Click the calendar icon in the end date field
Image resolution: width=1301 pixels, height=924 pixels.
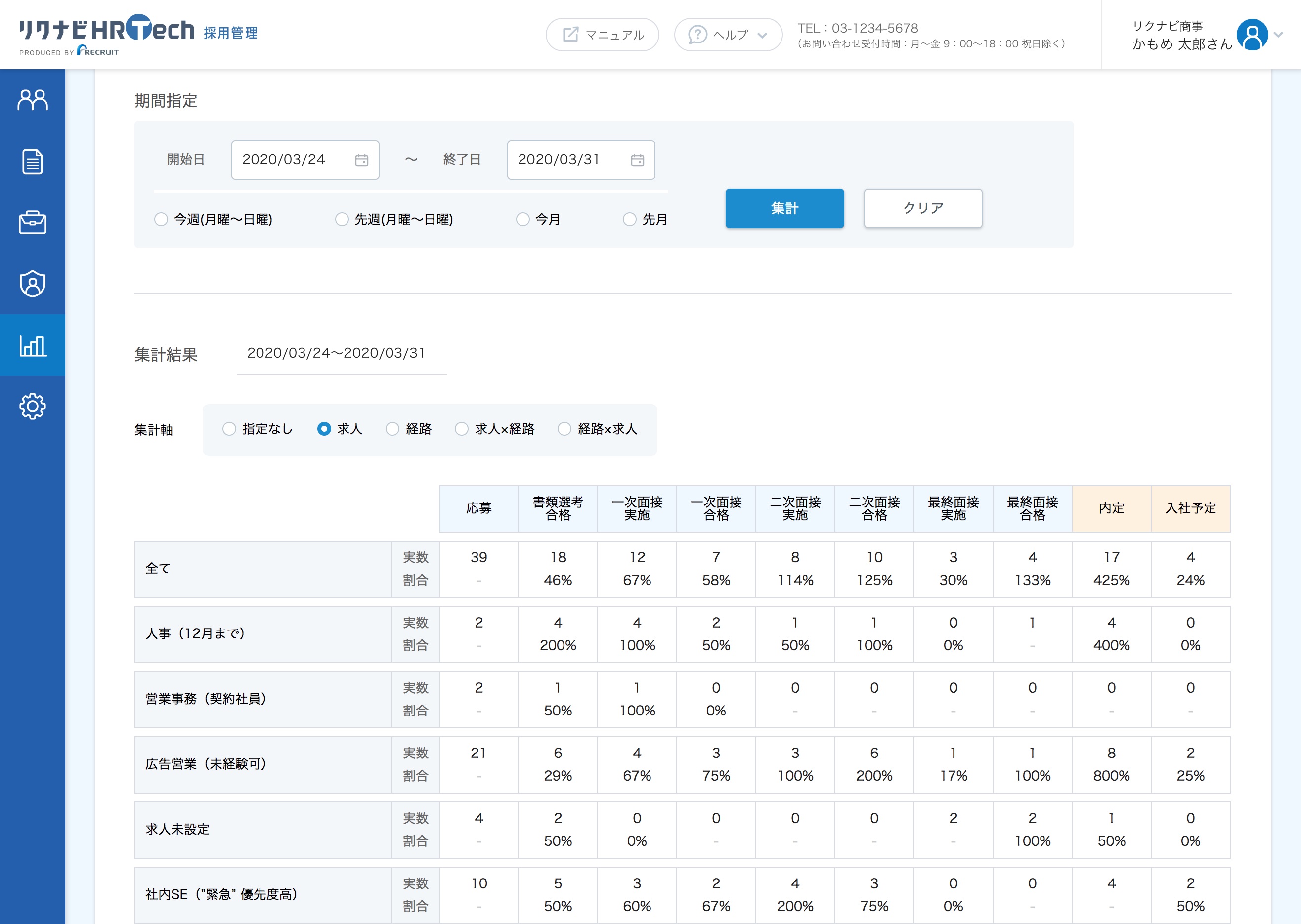[x=638, y=160]
